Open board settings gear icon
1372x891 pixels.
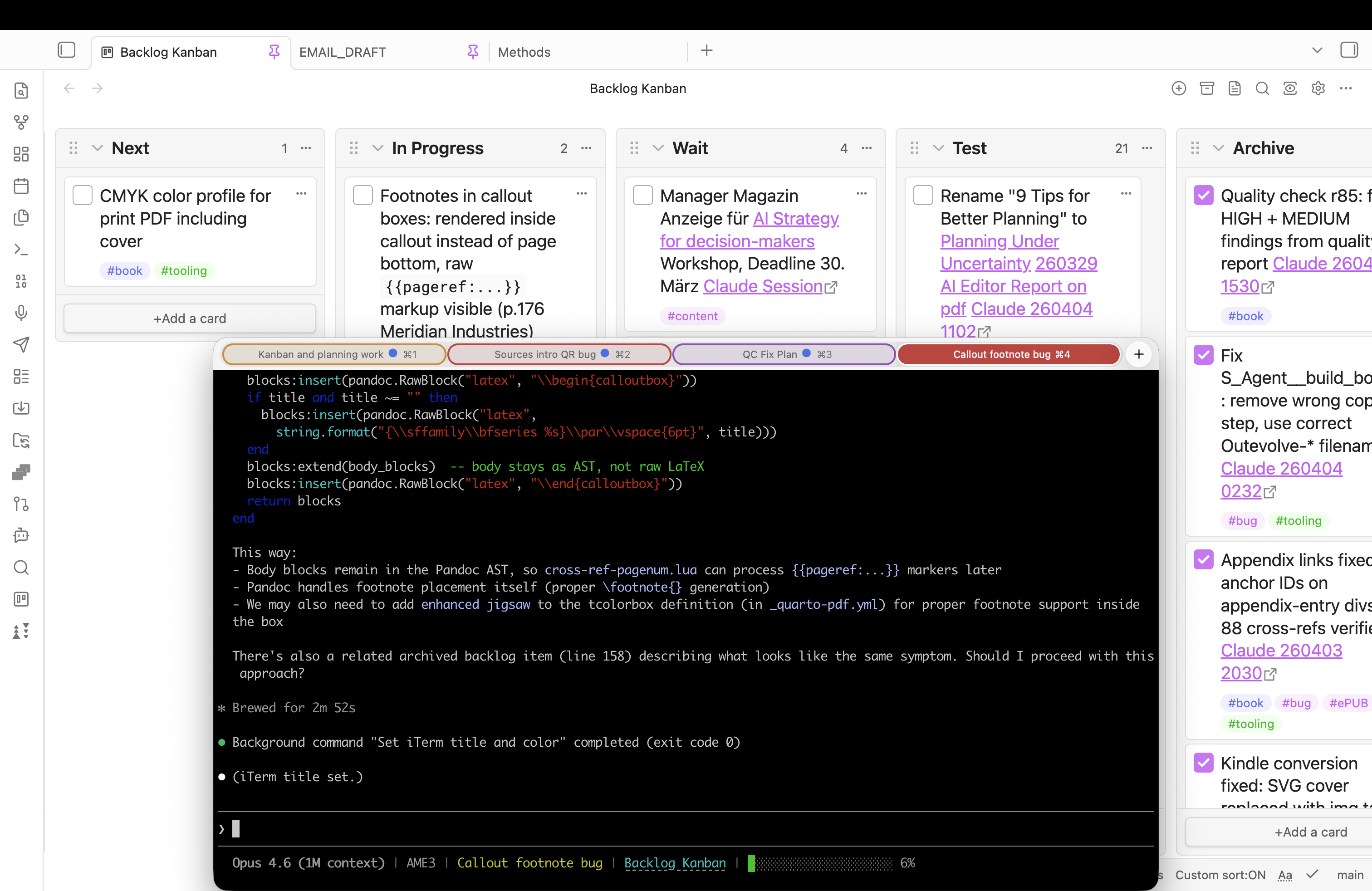(x=1318, y=88)
